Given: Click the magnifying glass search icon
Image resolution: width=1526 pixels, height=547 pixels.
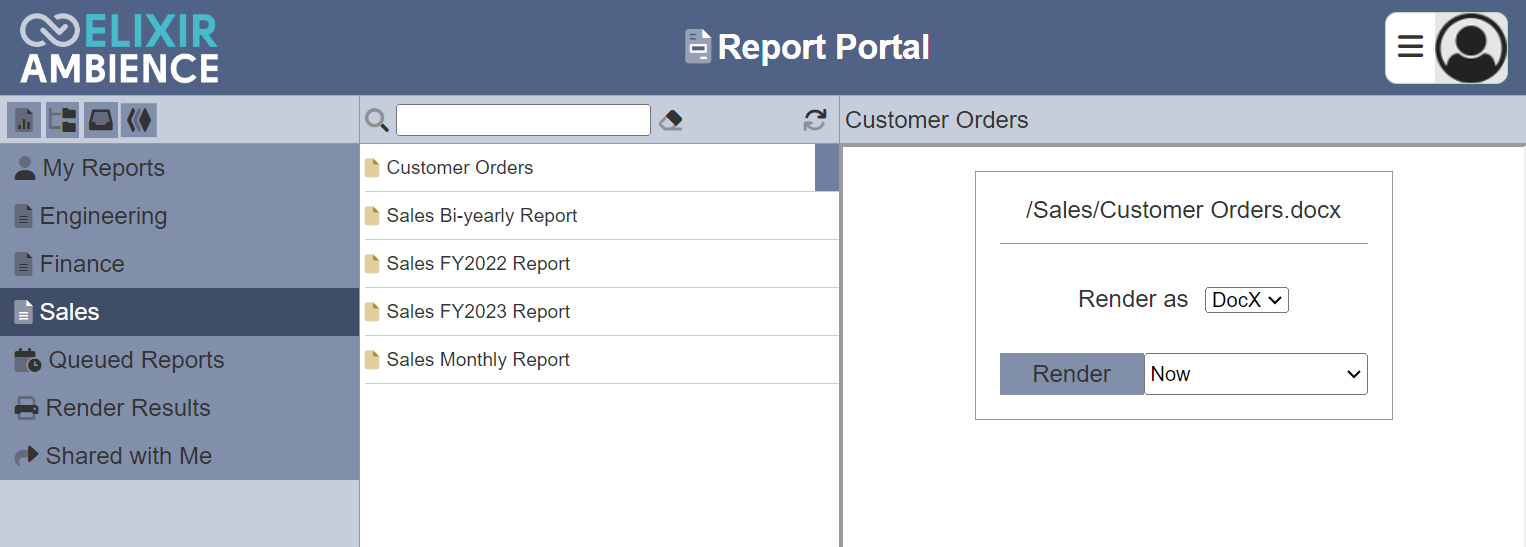Looking at the screenshot, I should coord(377,120).
